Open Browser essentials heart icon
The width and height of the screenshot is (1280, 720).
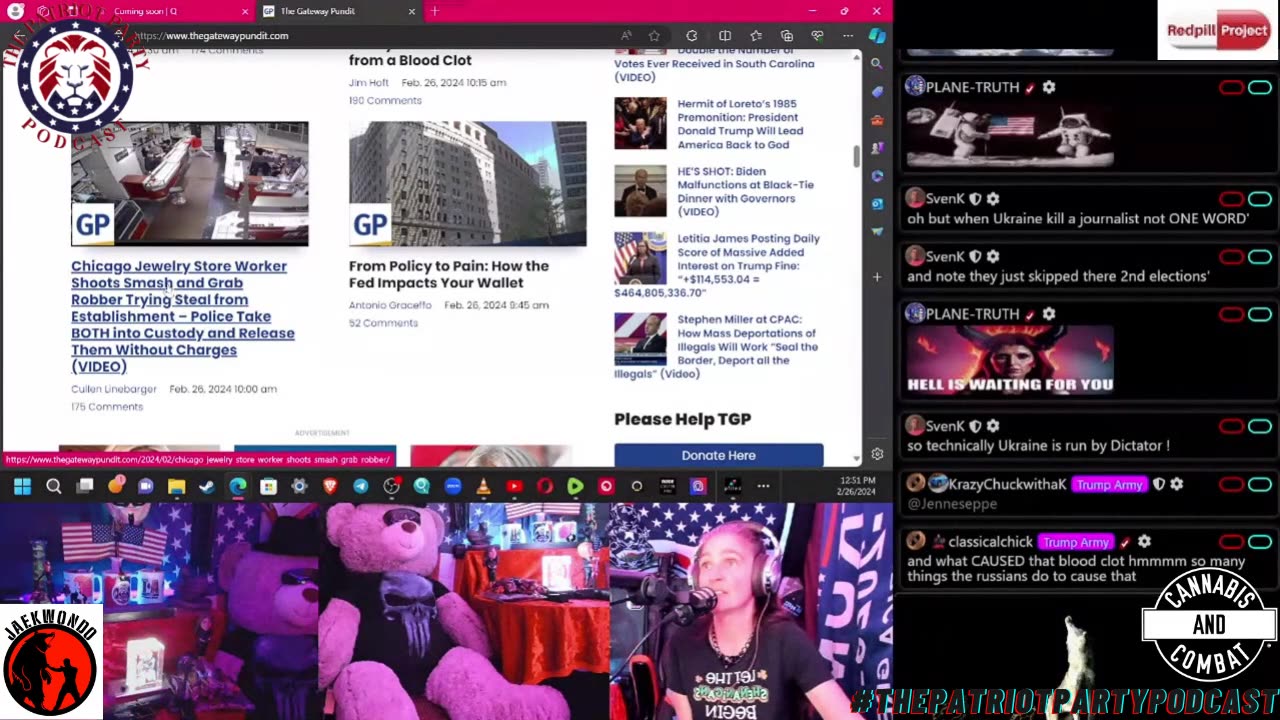[x=817, y=36]
